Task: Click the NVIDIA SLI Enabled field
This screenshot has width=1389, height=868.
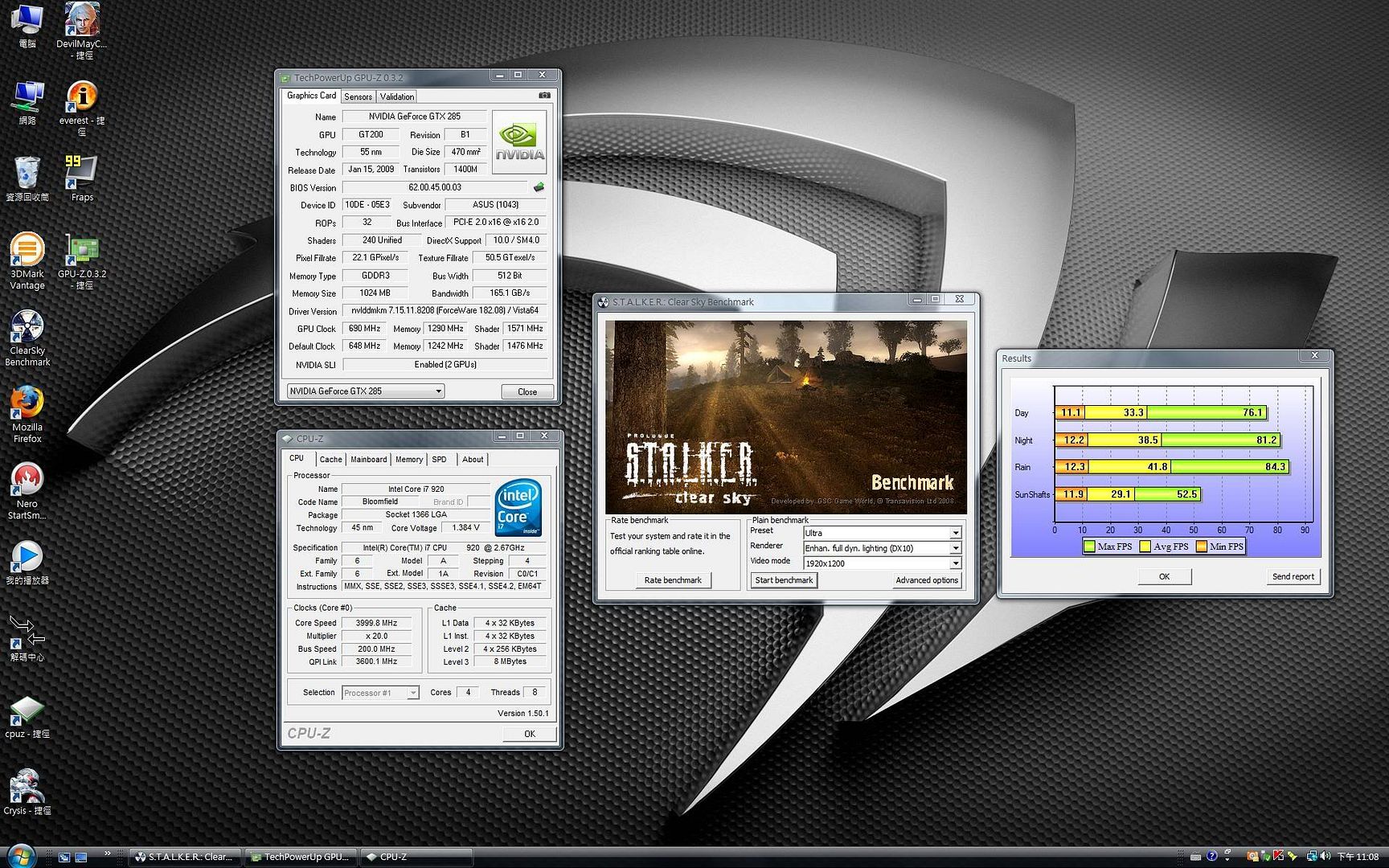Action: tap(445, 365)
